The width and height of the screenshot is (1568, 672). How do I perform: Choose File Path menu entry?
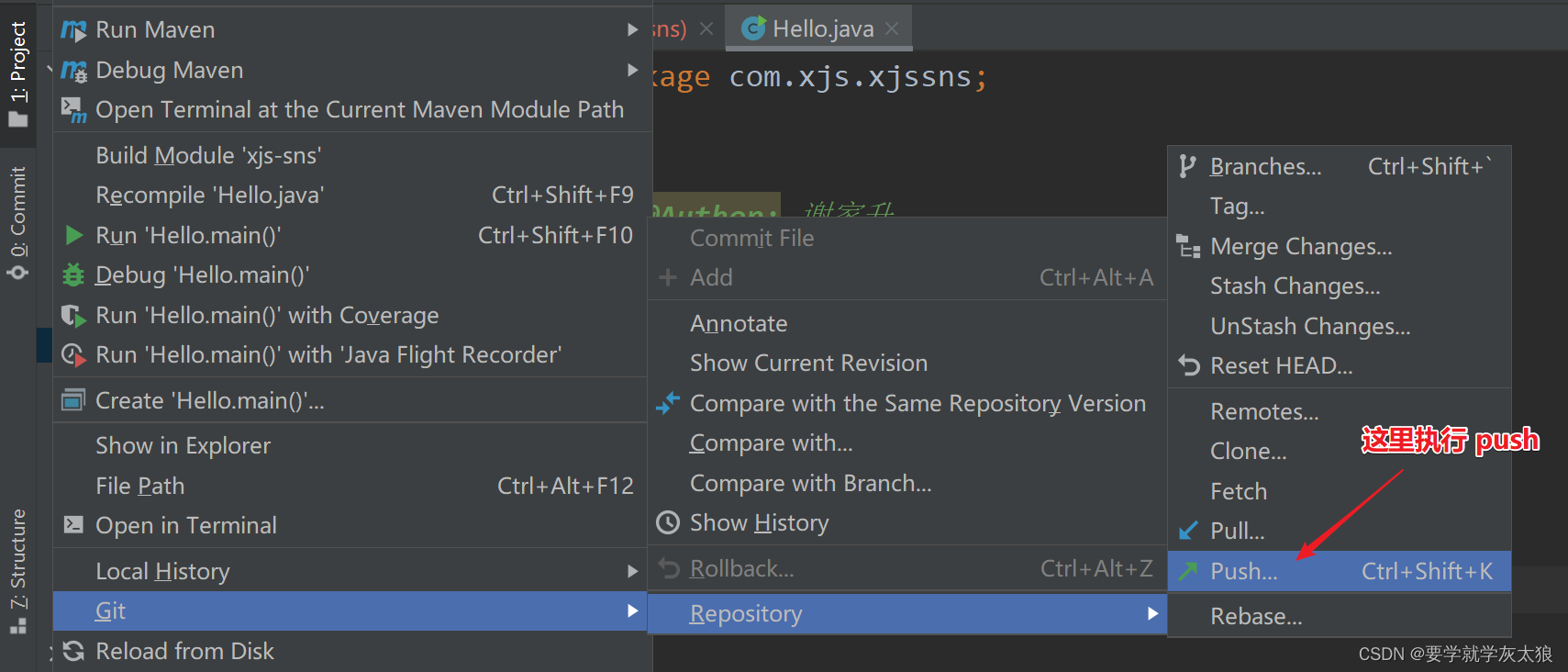click(x=352, y=486)
